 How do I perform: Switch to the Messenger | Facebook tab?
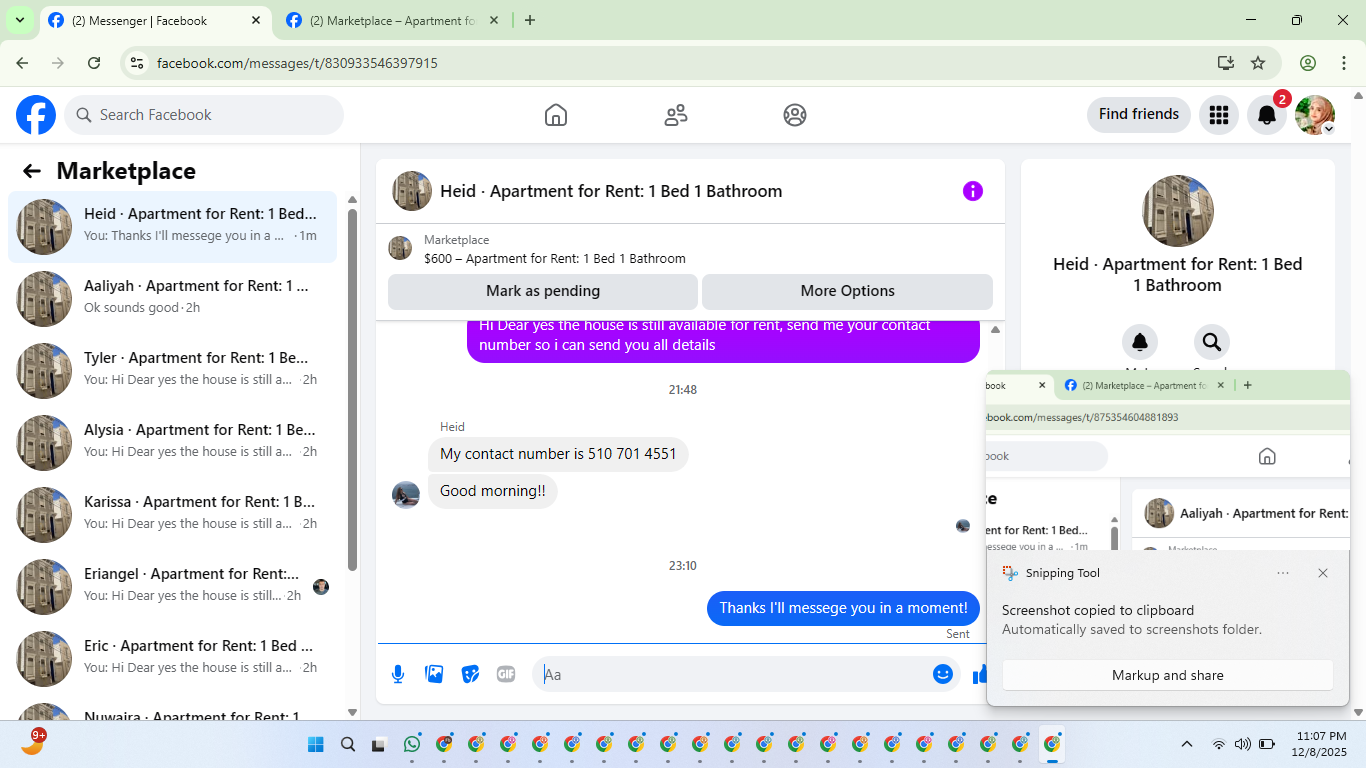tap(155, 20)
